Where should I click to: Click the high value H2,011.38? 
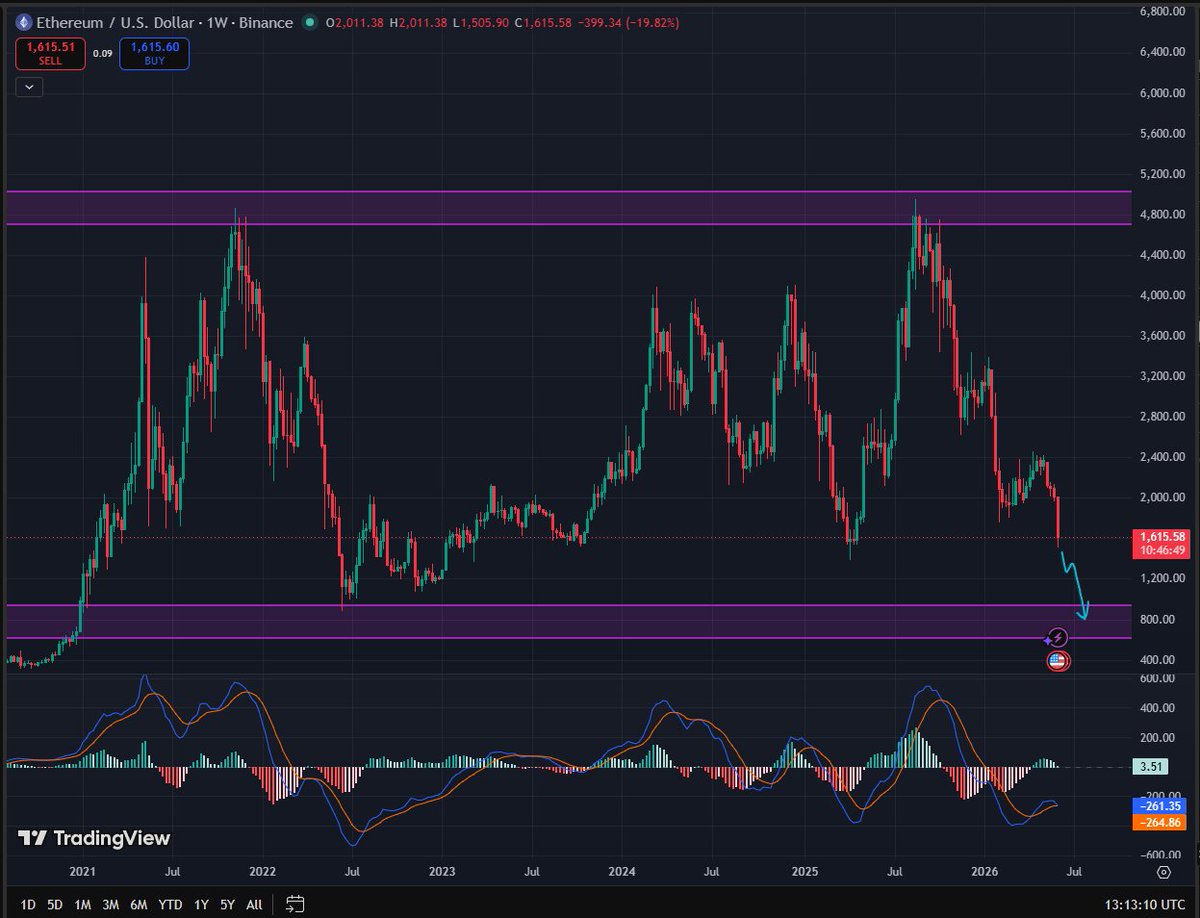(418, 22)
